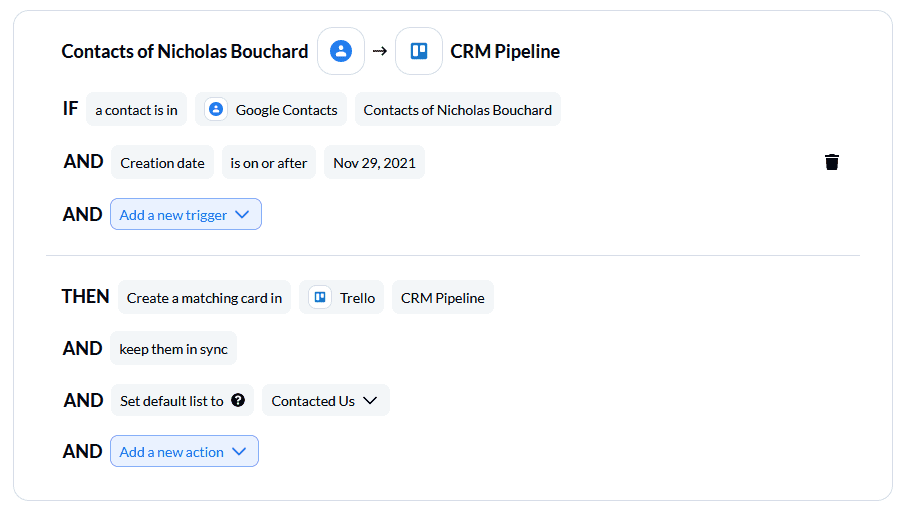This screenshot has width=905, height=511.
Task: Click the CRM Pipeline chip in THEN row
Action: pyautogui.click(x=443, y=297)
